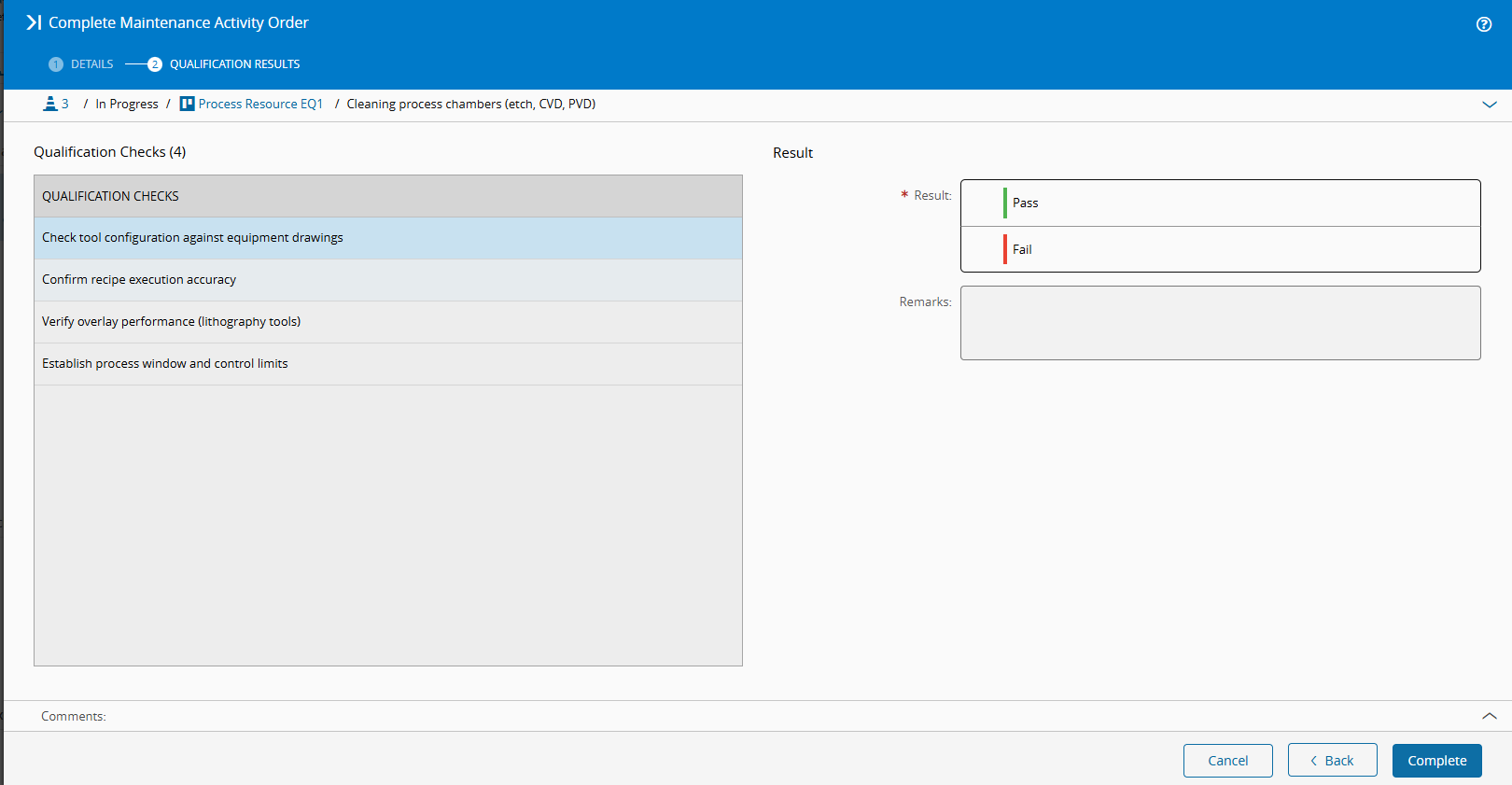The image size is (1512, 785).
Task: Click the maintenance order cone icon
Action: [x=50, y=104]
